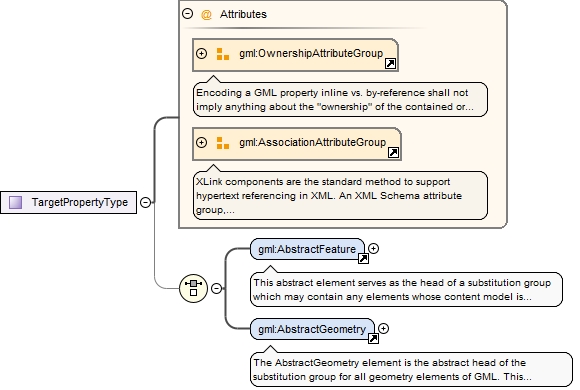Follow the AssociationAttributeGroup reference arrow
The width and height of the screenshot is (580, 390).
pos(393,152)
